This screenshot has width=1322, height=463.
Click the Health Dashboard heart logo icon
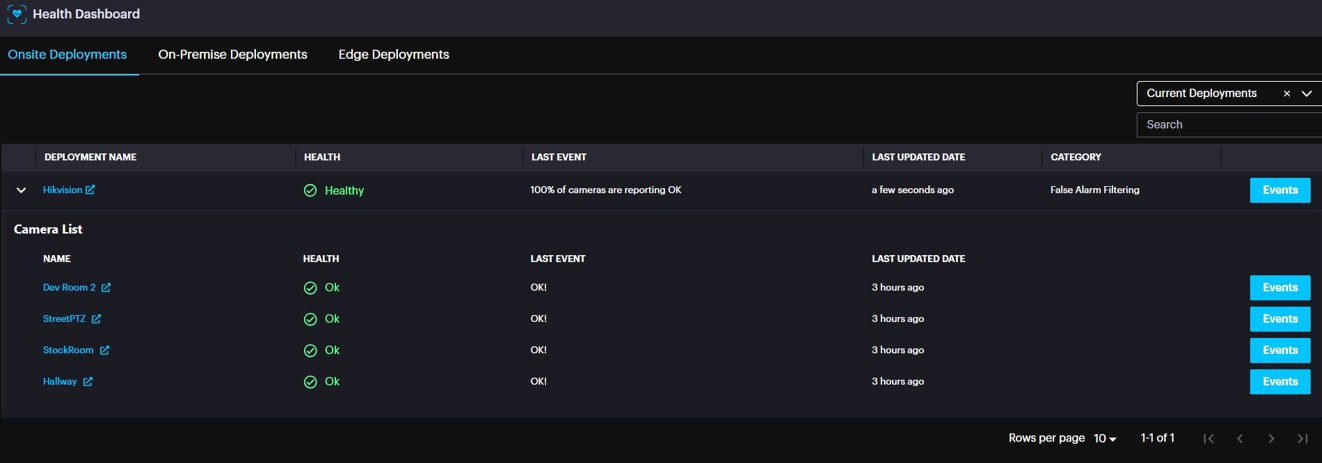pos(16,15)
